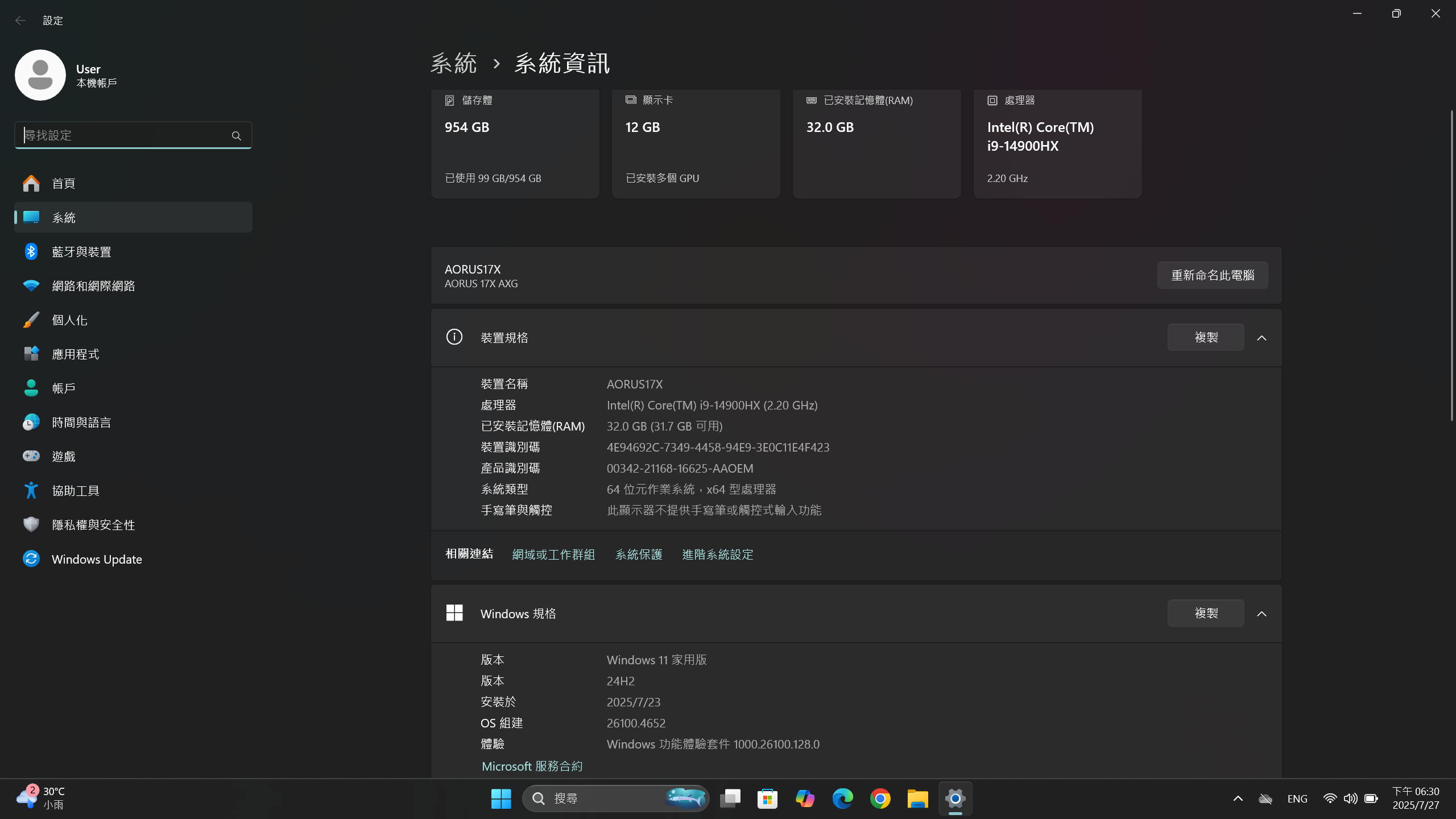Open 進階系統設定 link
1456x819 pixels.
tap(718, 555)
